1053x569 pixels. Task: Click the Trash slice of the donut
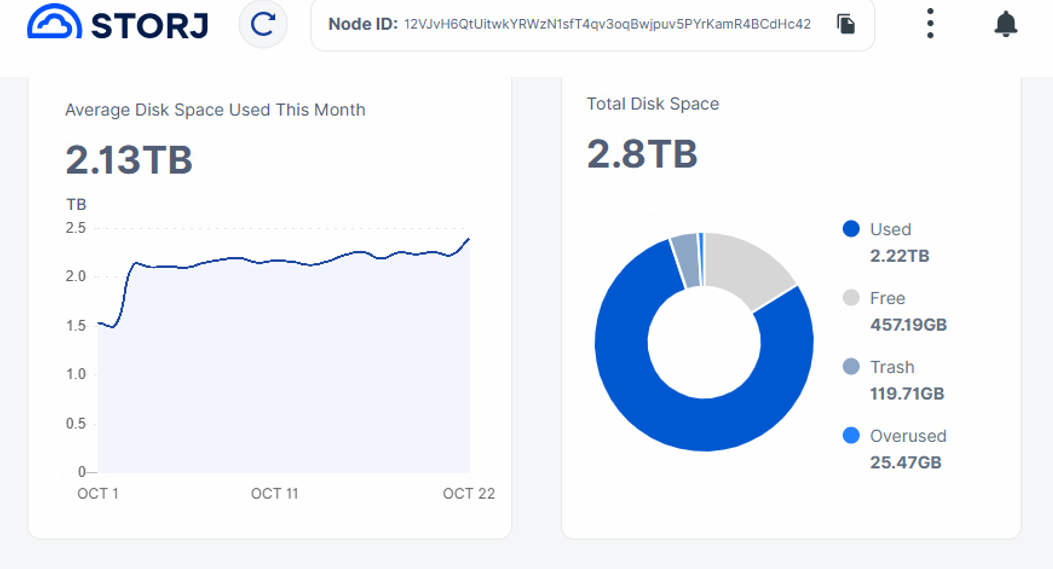pyautogui.click(x=686, y=260)
